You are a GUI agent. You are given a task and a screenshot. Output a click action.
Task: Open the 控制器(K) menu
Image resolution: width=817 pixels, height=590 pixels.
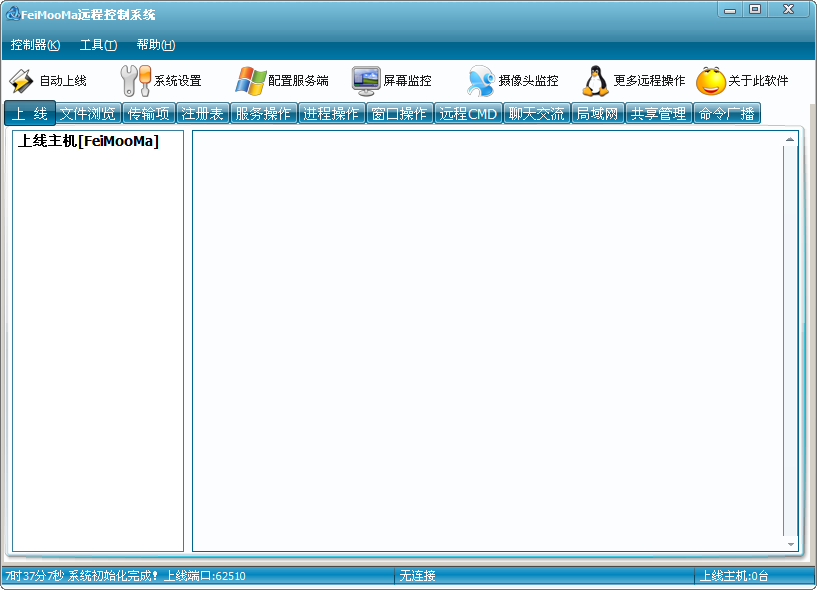pos(35,45)
